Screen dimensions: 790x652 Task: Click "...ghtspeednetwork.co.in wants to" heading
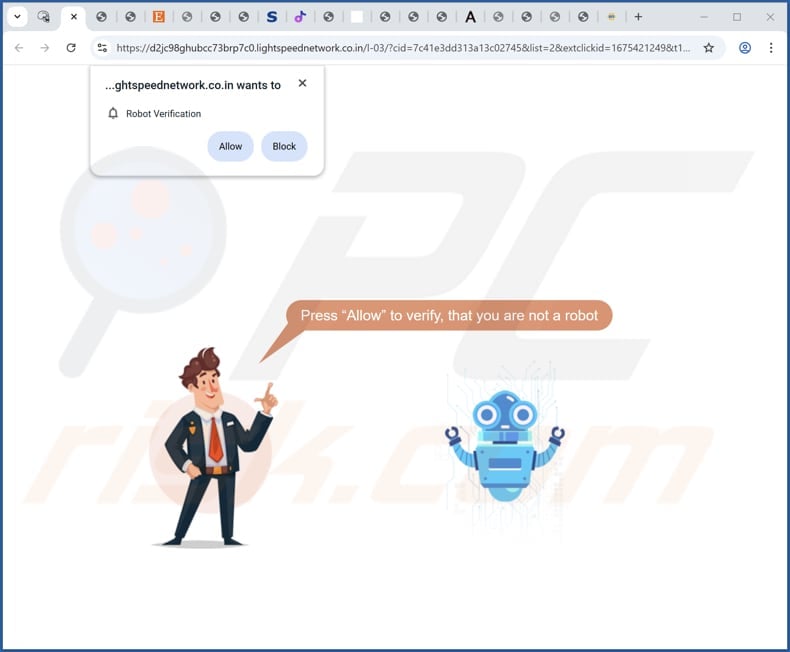[x=192, y=85]
